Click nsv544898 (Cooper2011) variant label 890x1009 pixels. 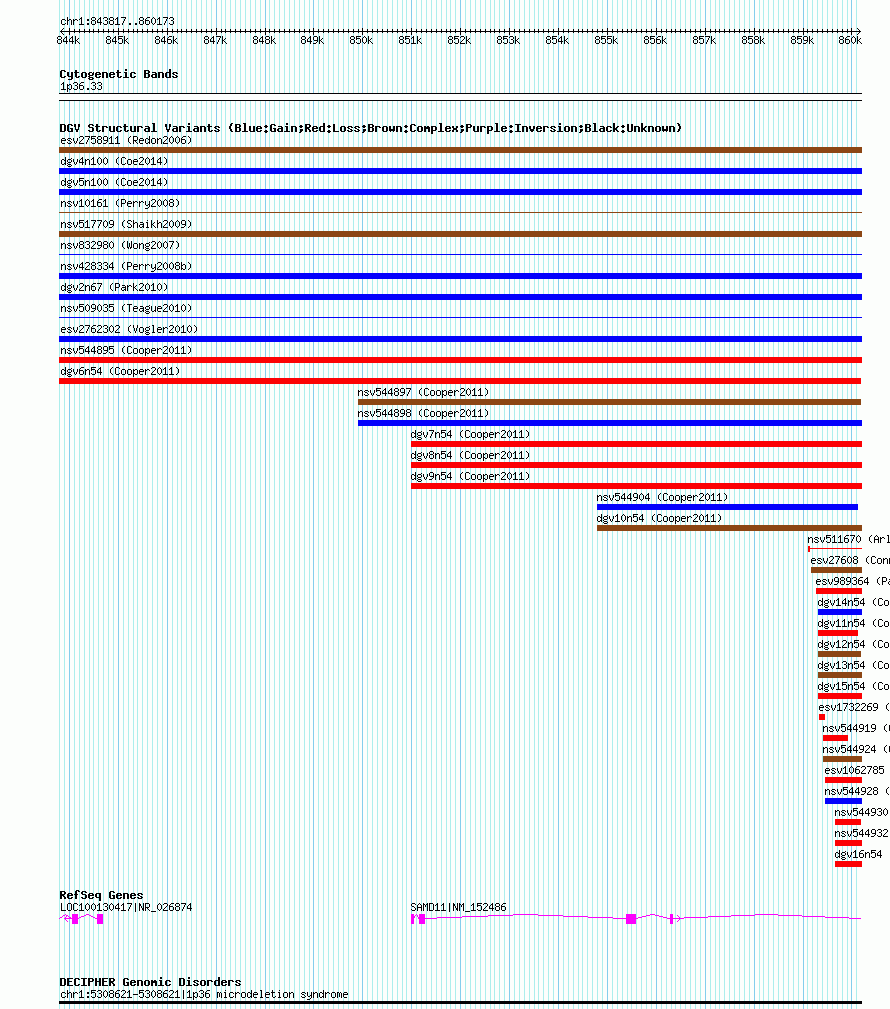pyautogui.click(x=423, y=413)
